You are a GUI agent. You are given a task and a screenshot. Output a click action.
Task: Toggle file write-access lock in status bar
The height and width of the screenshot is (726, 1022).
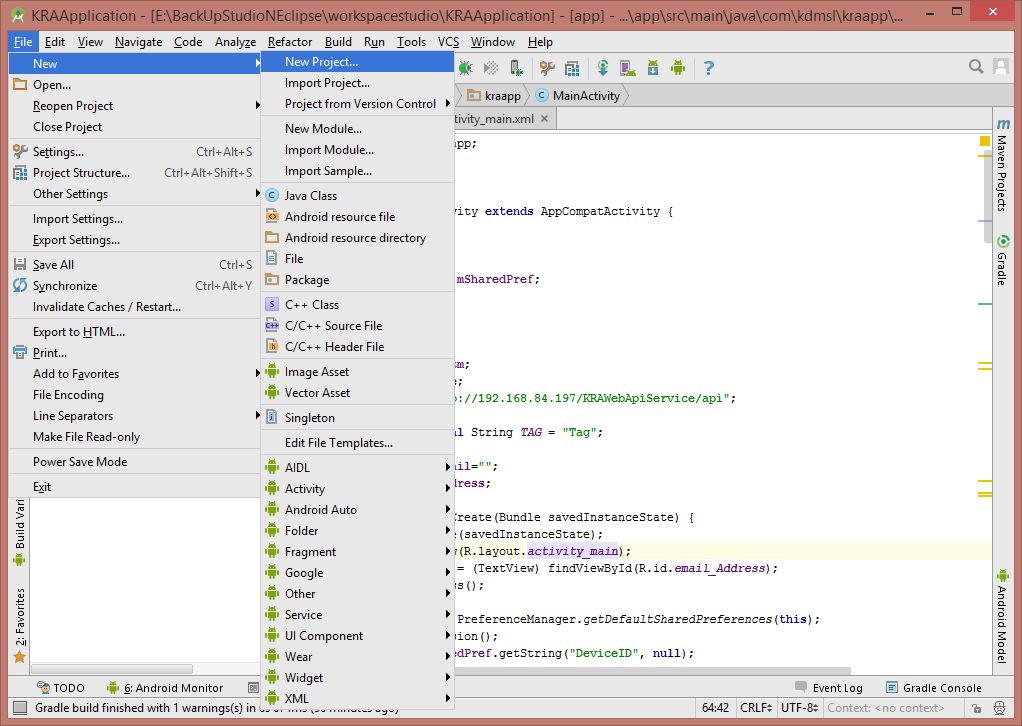[977, 708]
